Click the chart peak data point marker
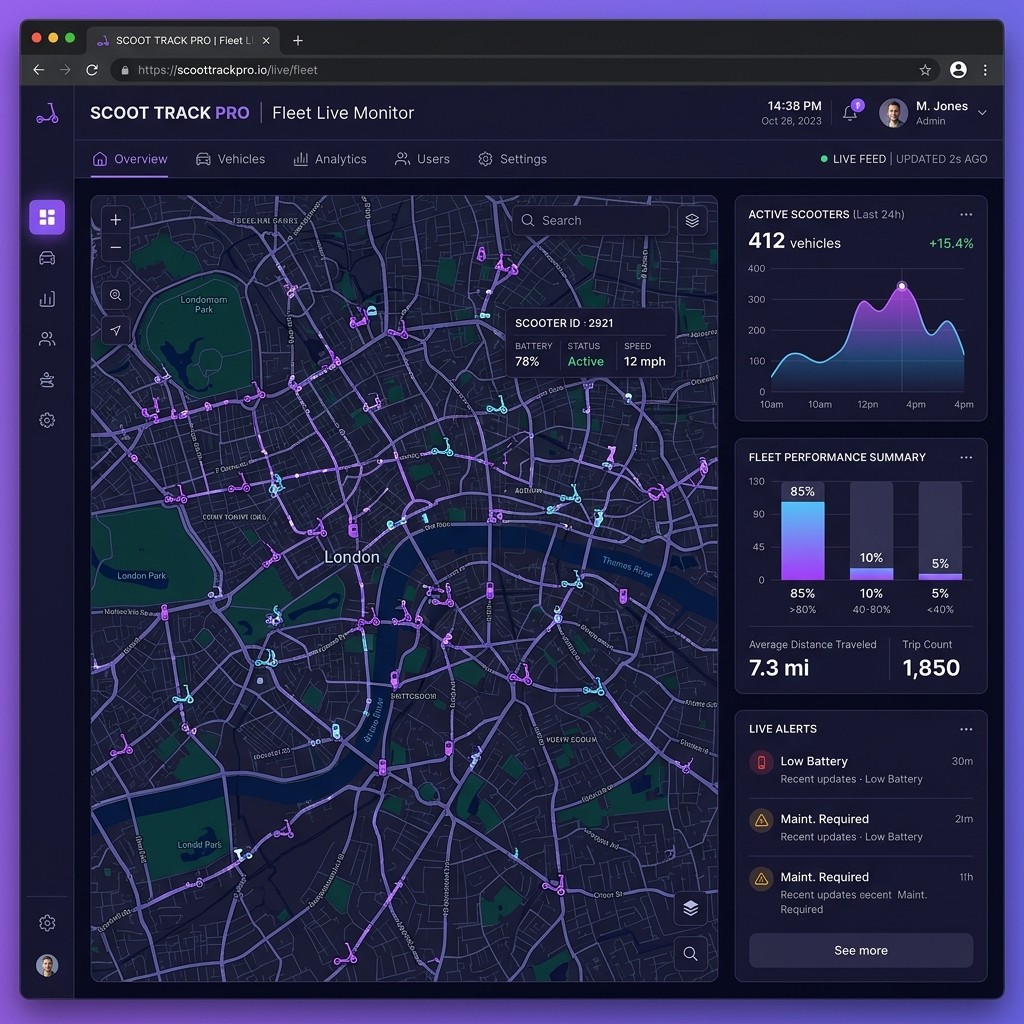Image resolution: width=1024 pixels, height=1024 pixels. pyautogui.click(x=902, y=286)
